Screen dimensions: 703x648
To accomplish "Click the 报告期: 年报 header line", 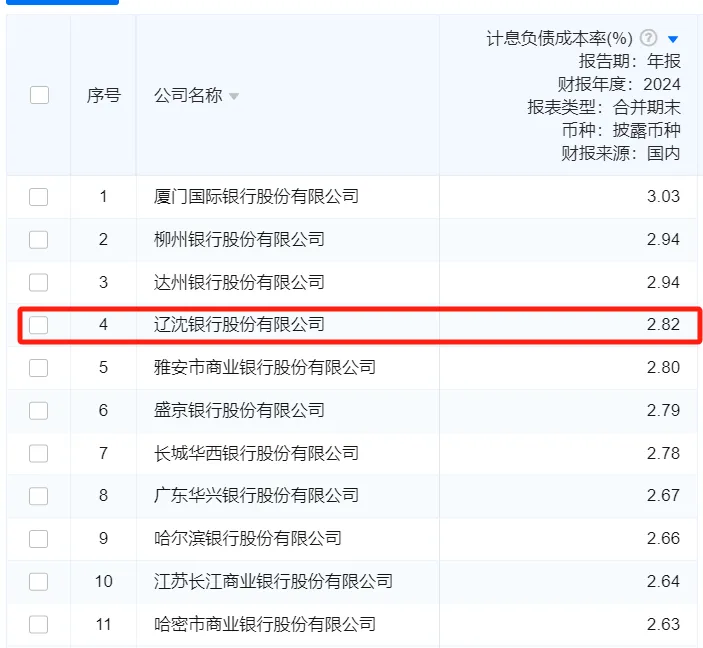I will point(630,61).
